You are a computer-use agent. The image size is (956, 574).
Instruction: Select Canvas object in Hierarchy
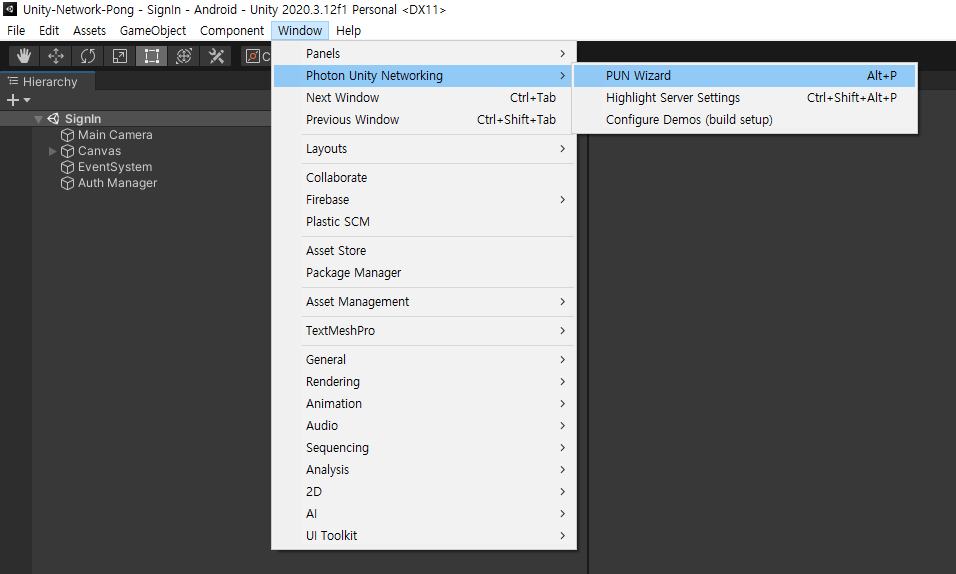(99, 151)
